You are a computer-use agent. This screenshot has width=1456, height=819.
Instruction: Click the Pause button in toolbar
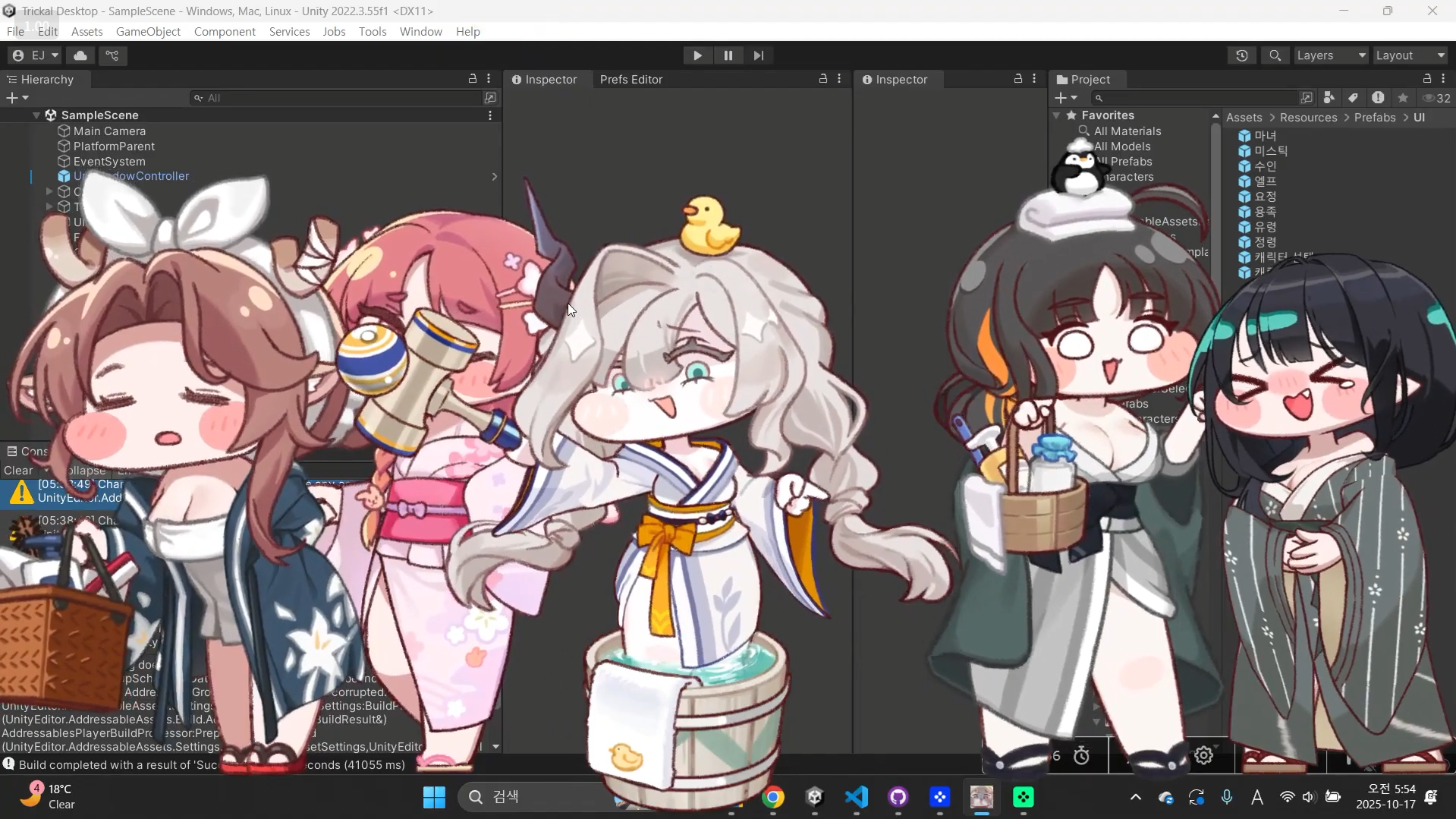(x=728, y=55)
